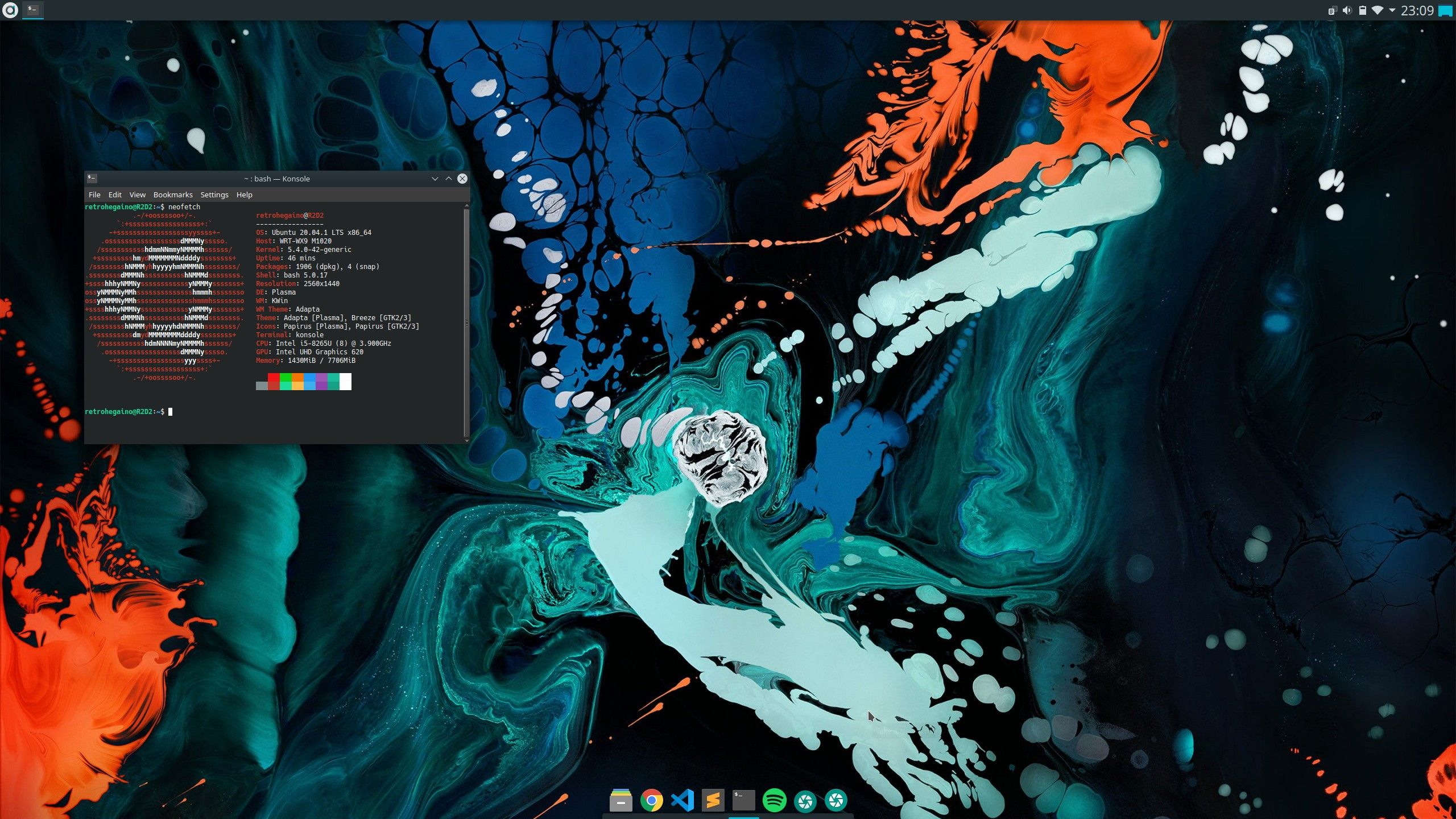Click the volume icon in system tray

coord(1347,10)
